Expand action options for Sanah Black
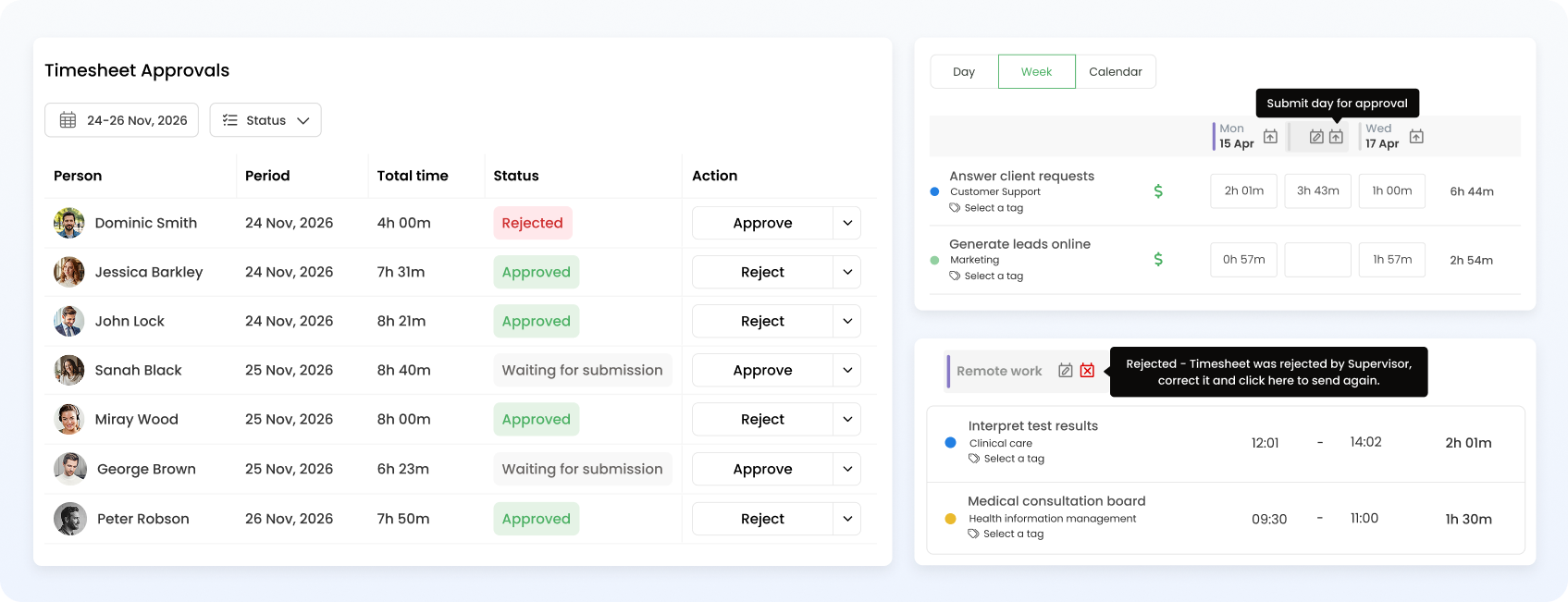The width and height of the screenshot is (1568, 602). (x=847, y=370)
